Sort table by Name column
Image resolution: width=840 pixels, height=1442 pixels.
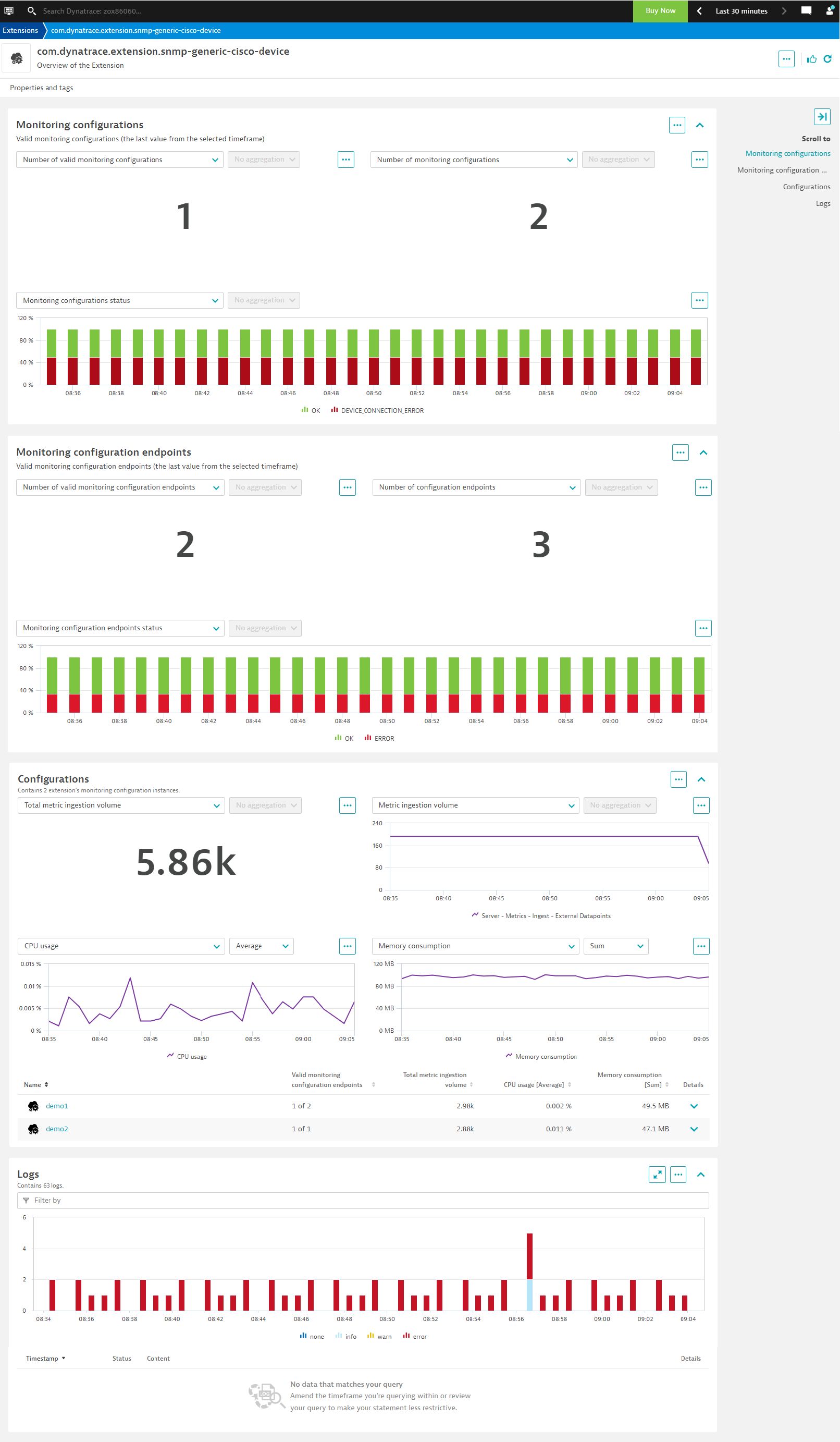coord(36,1085)
